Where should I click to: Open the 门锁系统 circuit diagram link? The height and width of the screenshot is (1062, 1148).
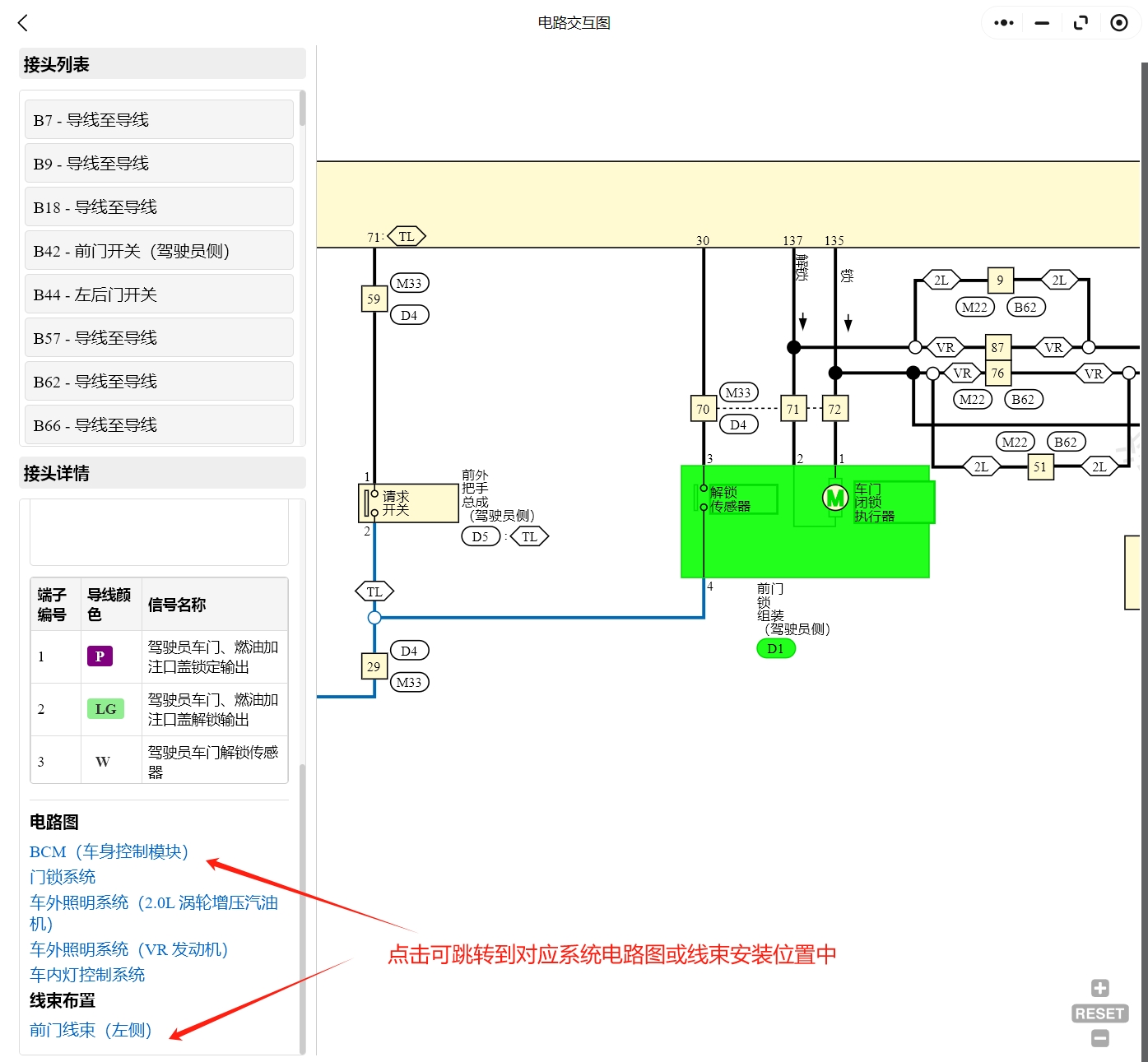[62, 877]
